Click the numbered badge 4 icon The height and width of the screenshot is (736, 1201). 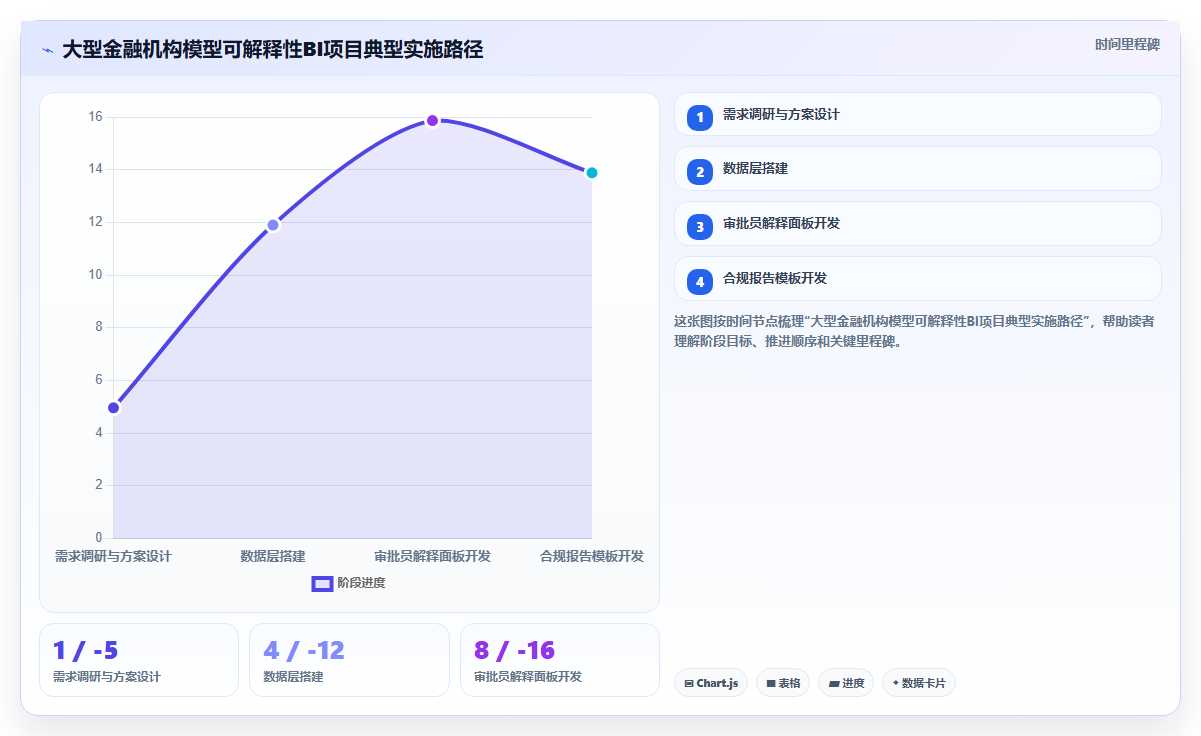pyautogui.click(x=700, y=282)
